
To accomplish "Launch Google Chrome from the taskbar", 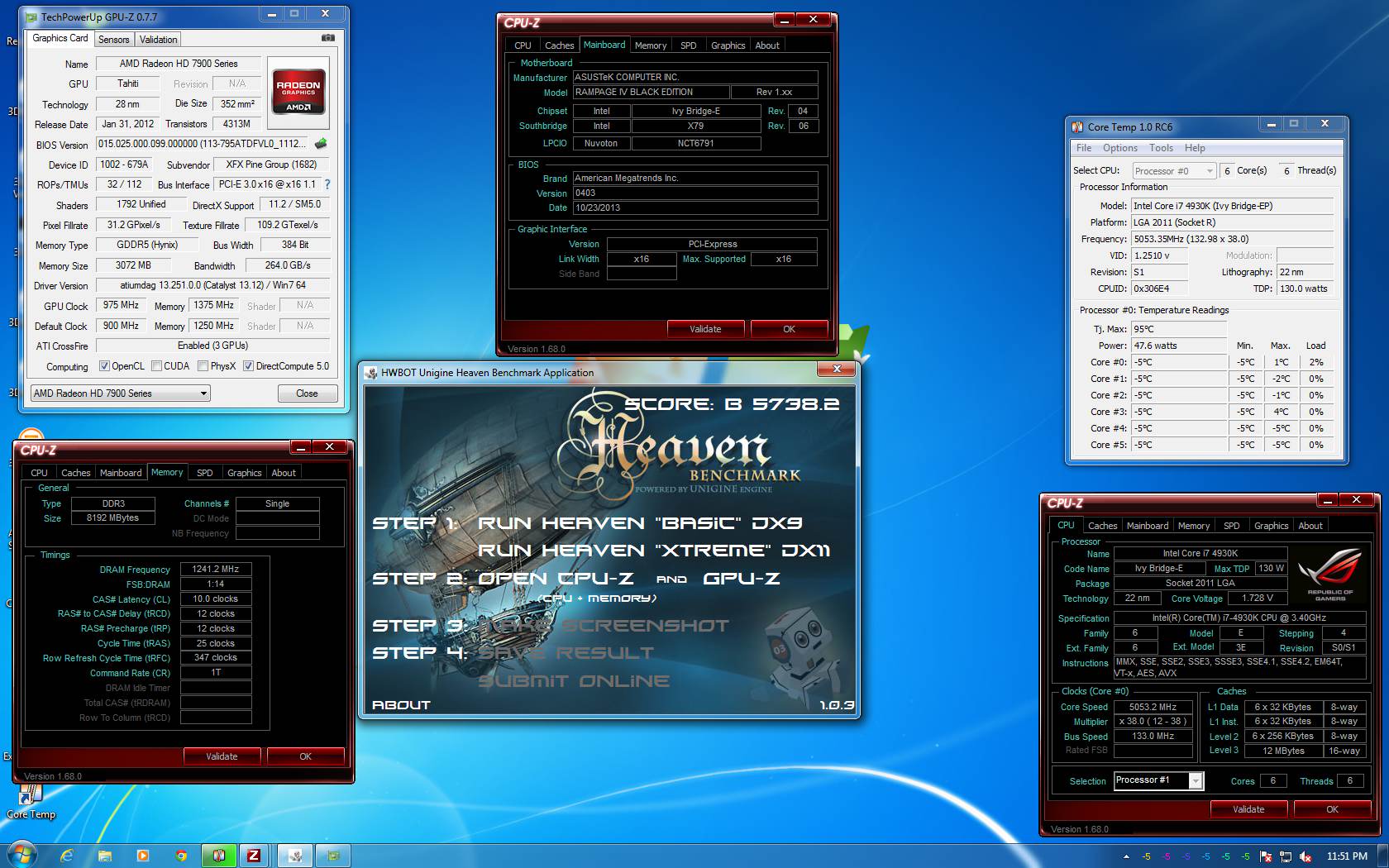I will (180, 856).
